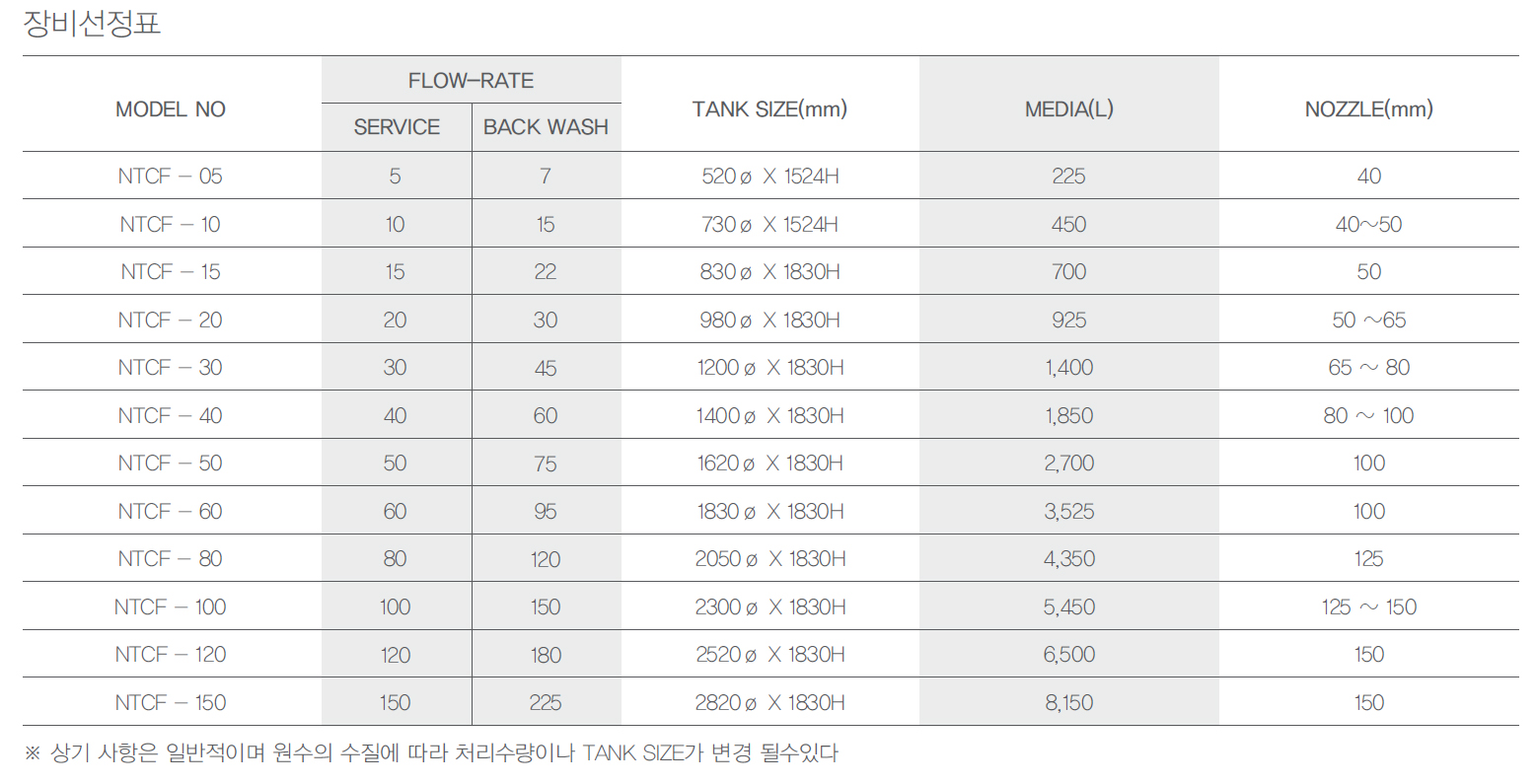Click the 장비선정표 title text

[x=92, y=23]
